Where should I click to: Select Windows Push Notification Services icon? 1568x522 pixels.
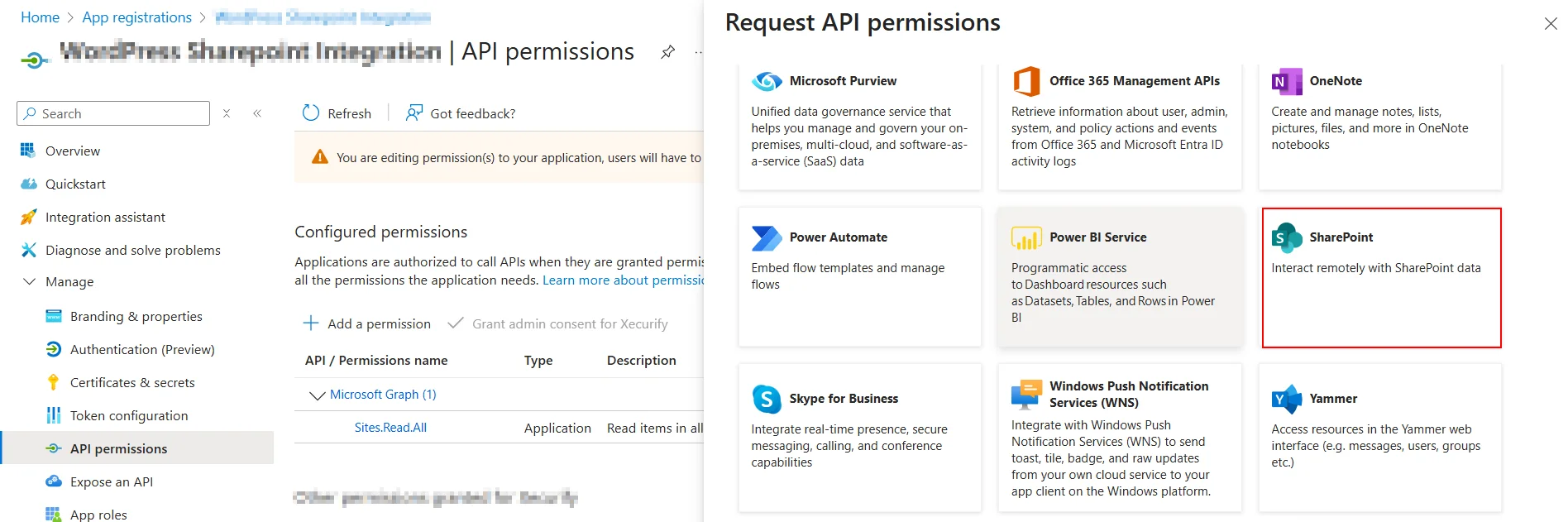[x=1026, y=395]
